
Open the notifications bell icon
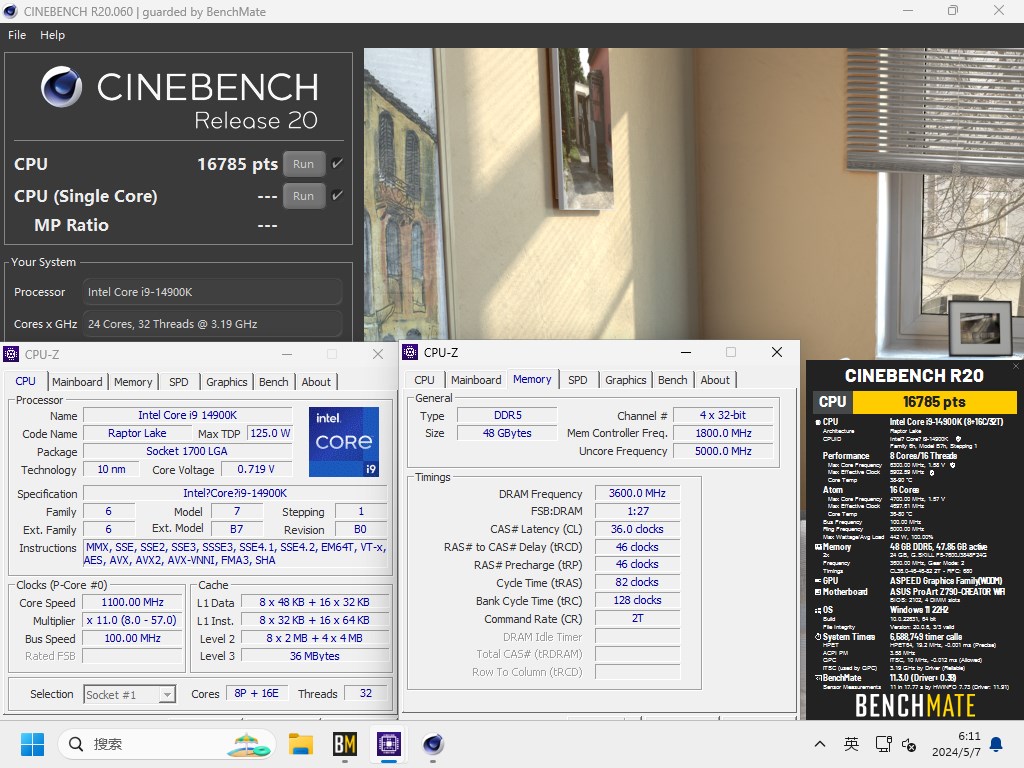pos(997,744)
